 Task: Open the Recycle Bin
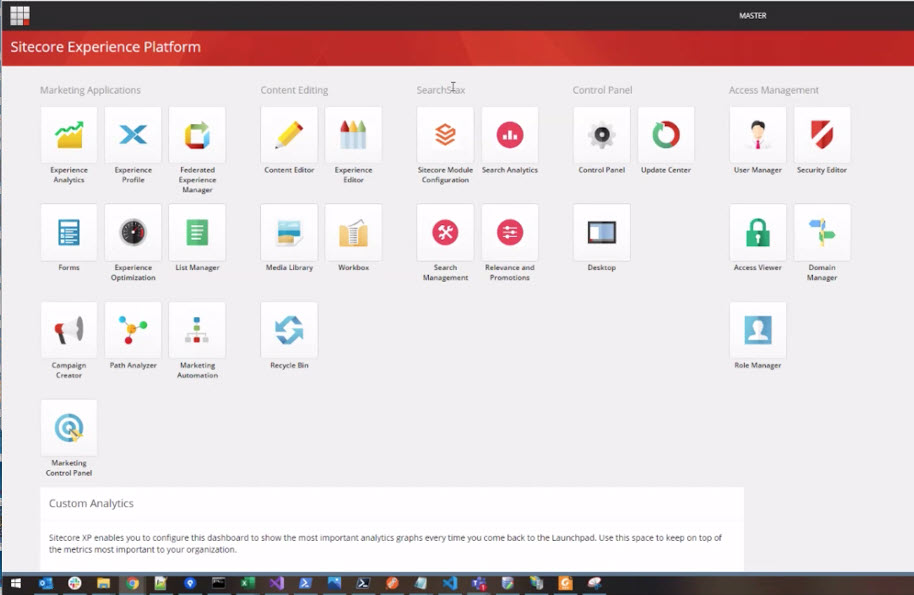(x=289, y=330)
